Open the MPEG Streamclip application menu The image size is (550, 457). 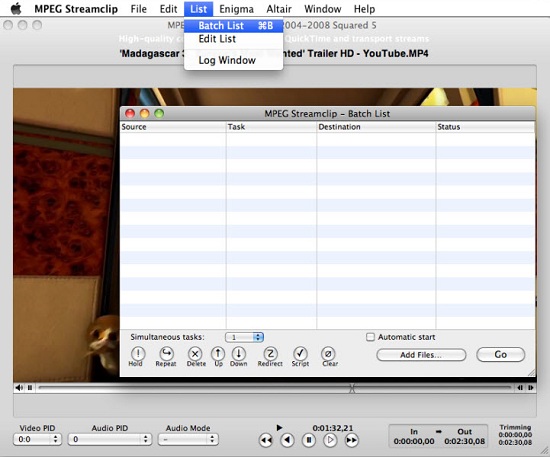coord(76,8)
